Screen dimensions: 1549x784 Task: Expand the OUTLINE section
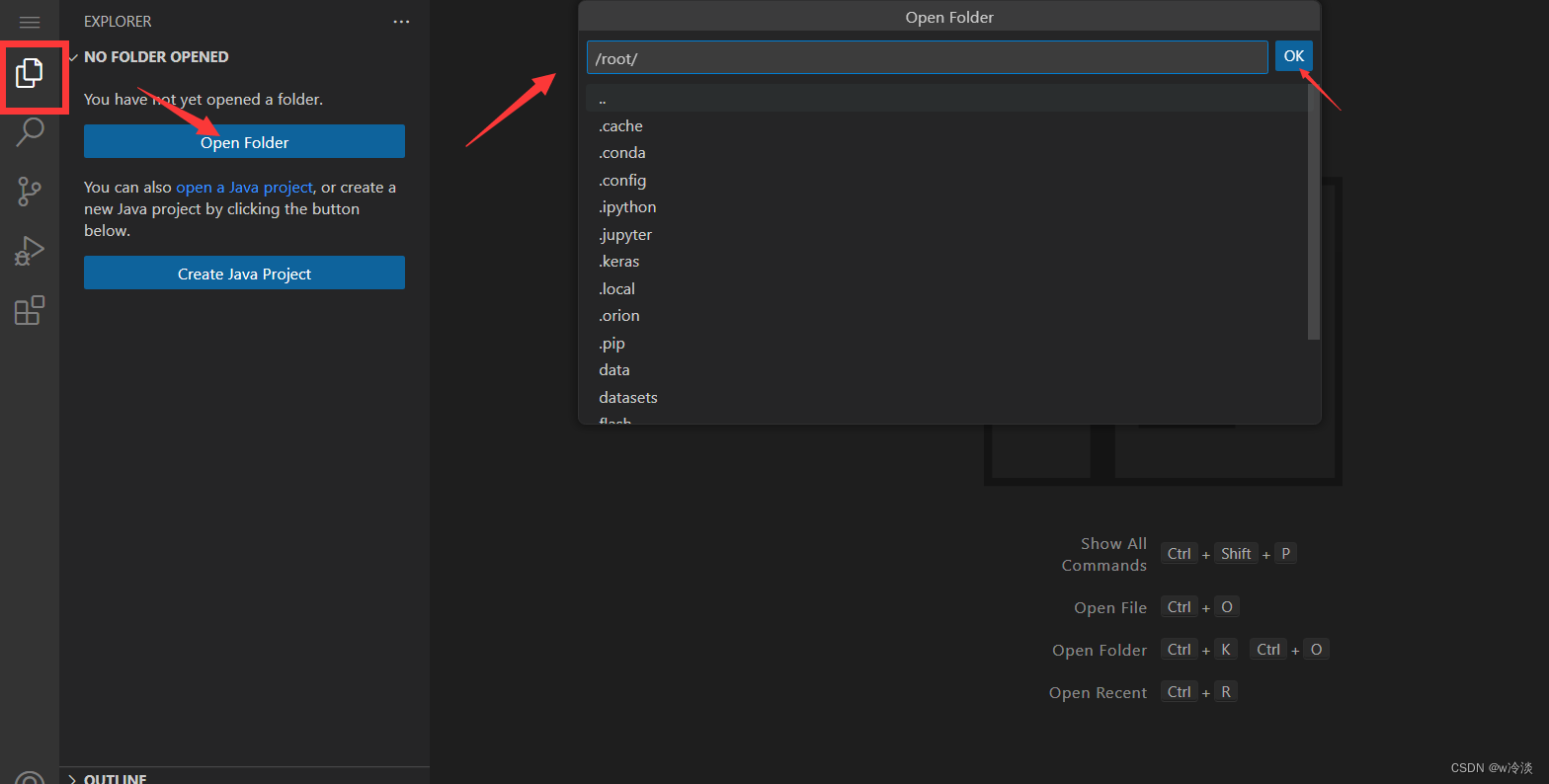pos(247,777)
